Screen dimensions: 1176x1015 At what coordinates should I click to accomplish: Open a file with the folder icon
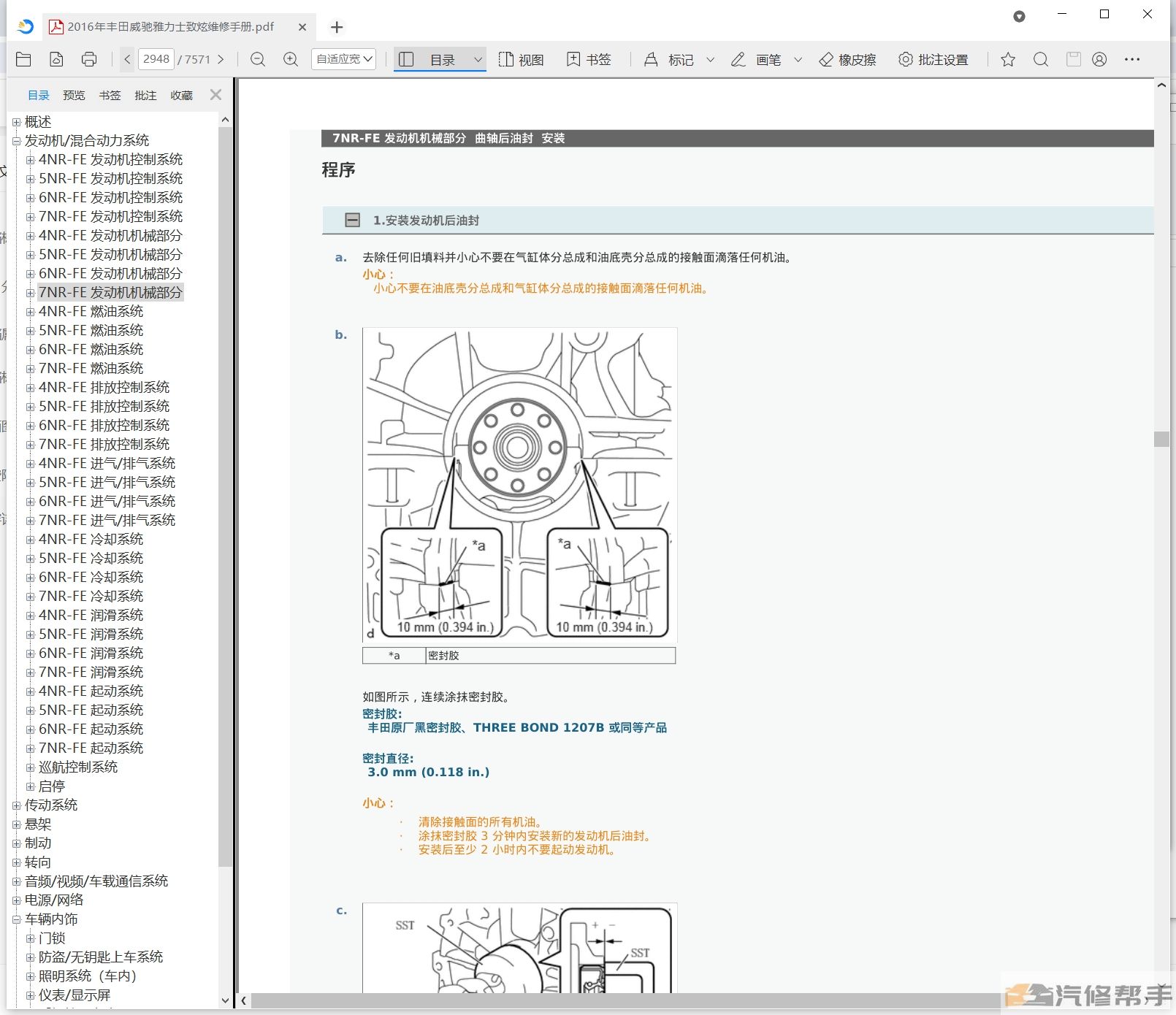(23, 59)
